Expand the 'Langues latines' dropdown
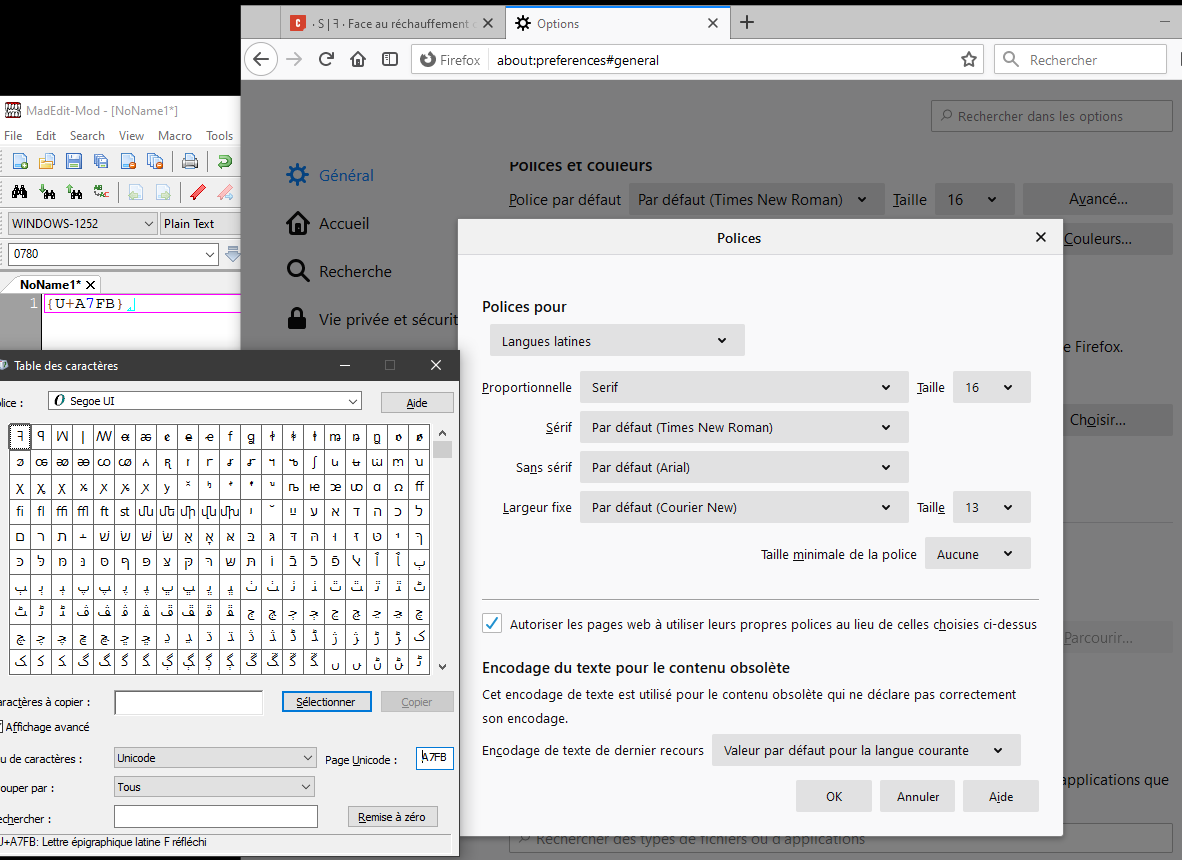This screenshot has width=1182, height=860. 617,341
